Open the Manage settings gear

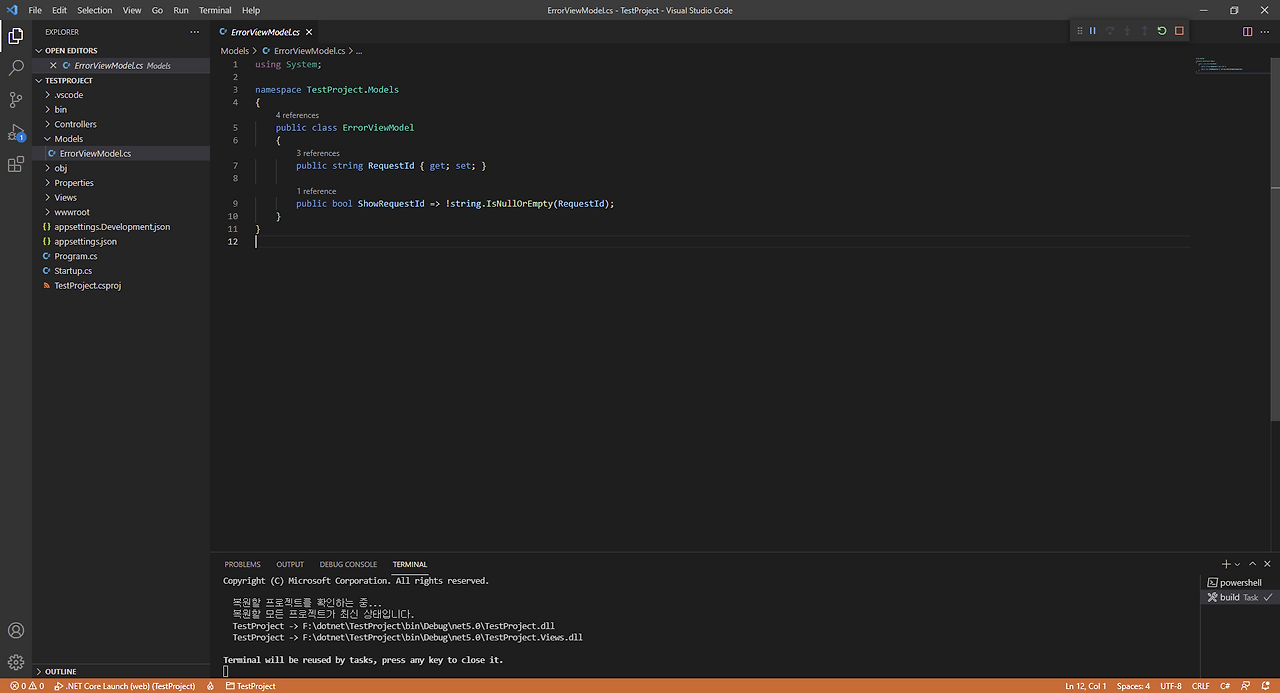click(x=15, y=662)
